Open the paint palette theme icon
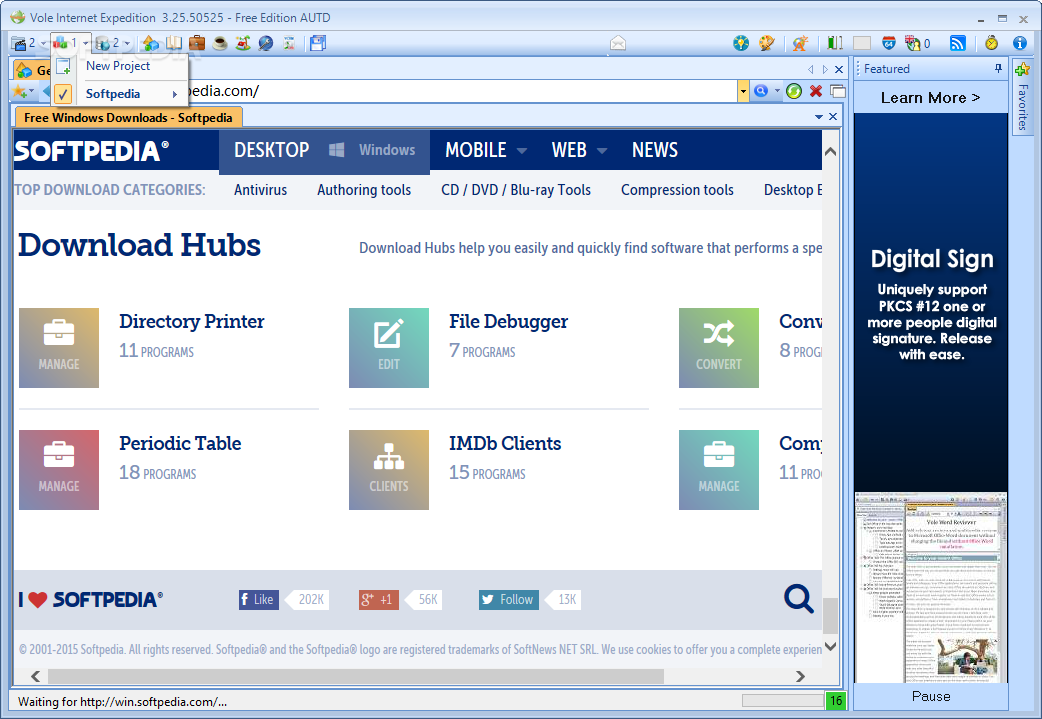Image resolution: width=1042 pixels, height=719 pixels. tap(767, 43)
